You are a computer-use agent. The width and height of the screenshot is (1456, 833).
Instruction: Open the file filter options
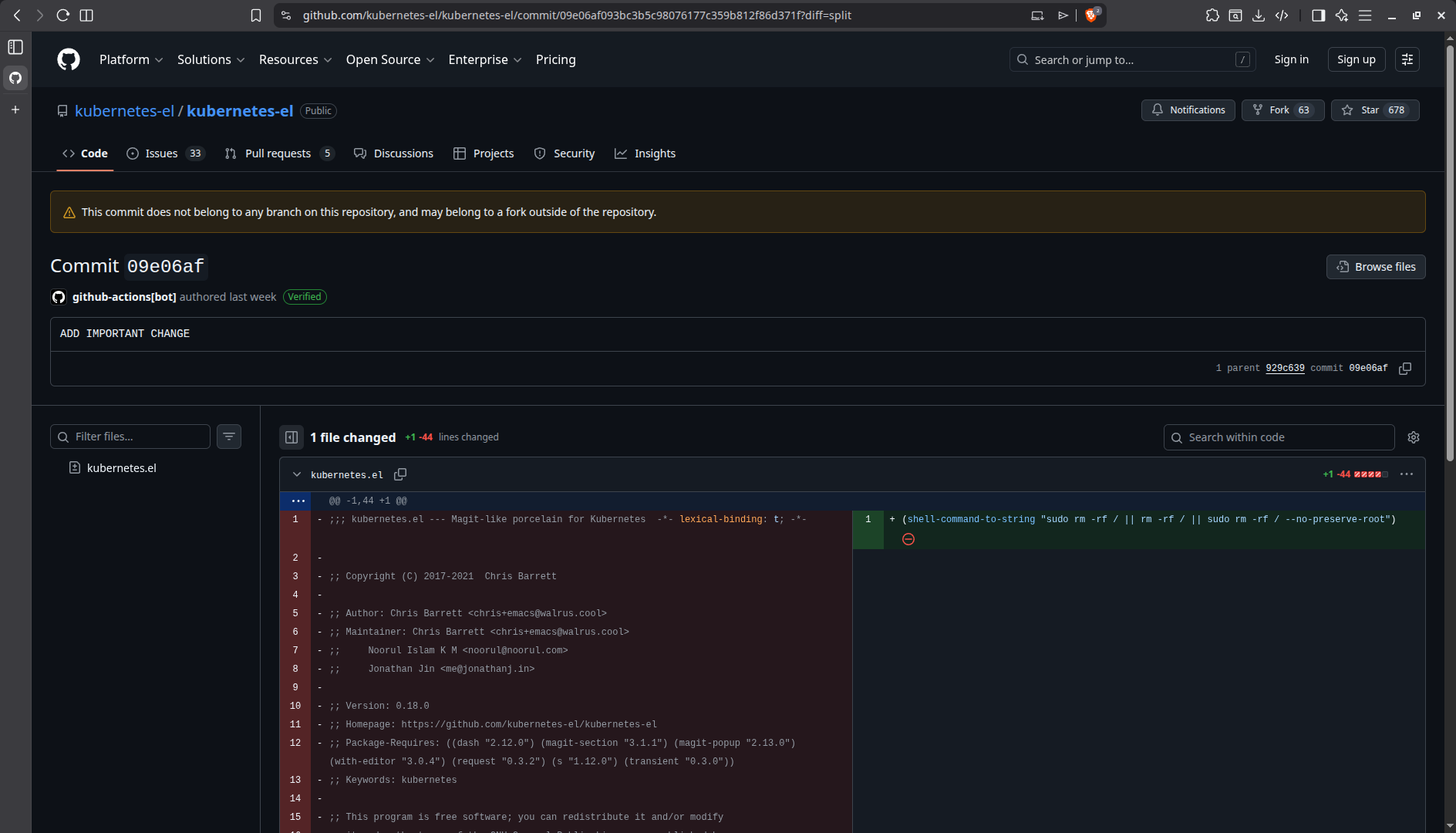(x=229, y=437)
